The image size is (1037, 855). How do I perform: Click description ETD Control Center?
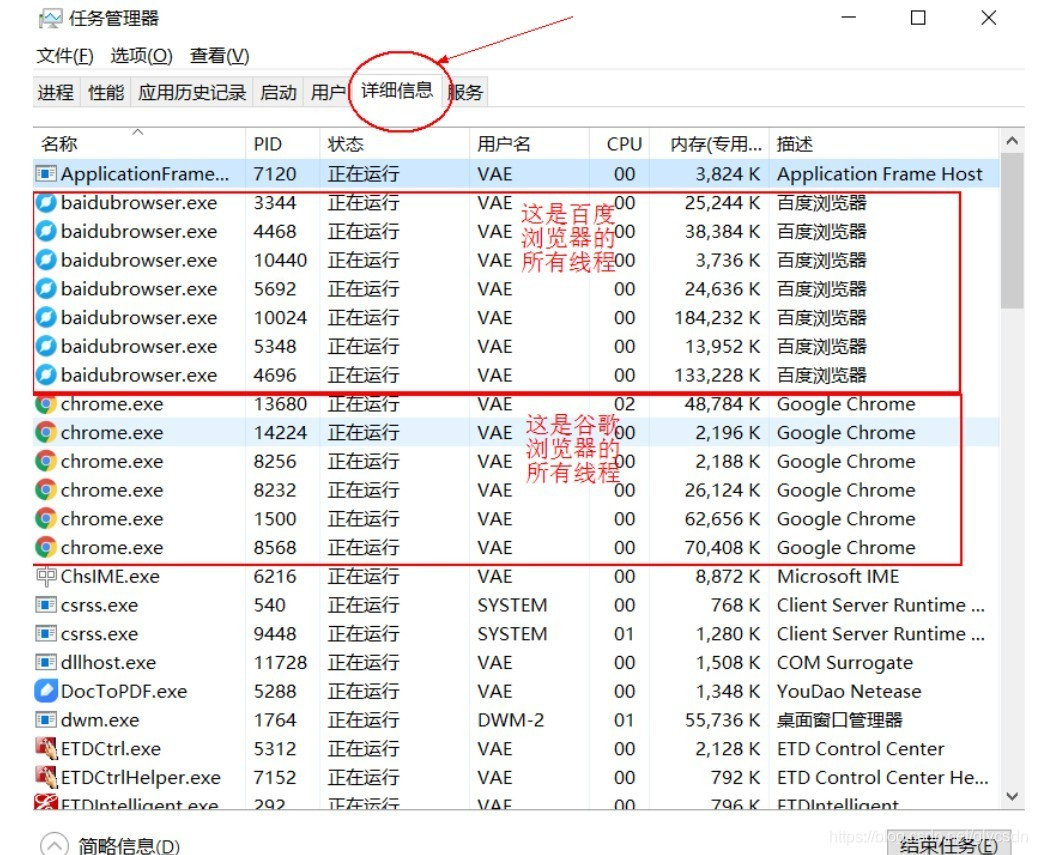coord(860,749)
